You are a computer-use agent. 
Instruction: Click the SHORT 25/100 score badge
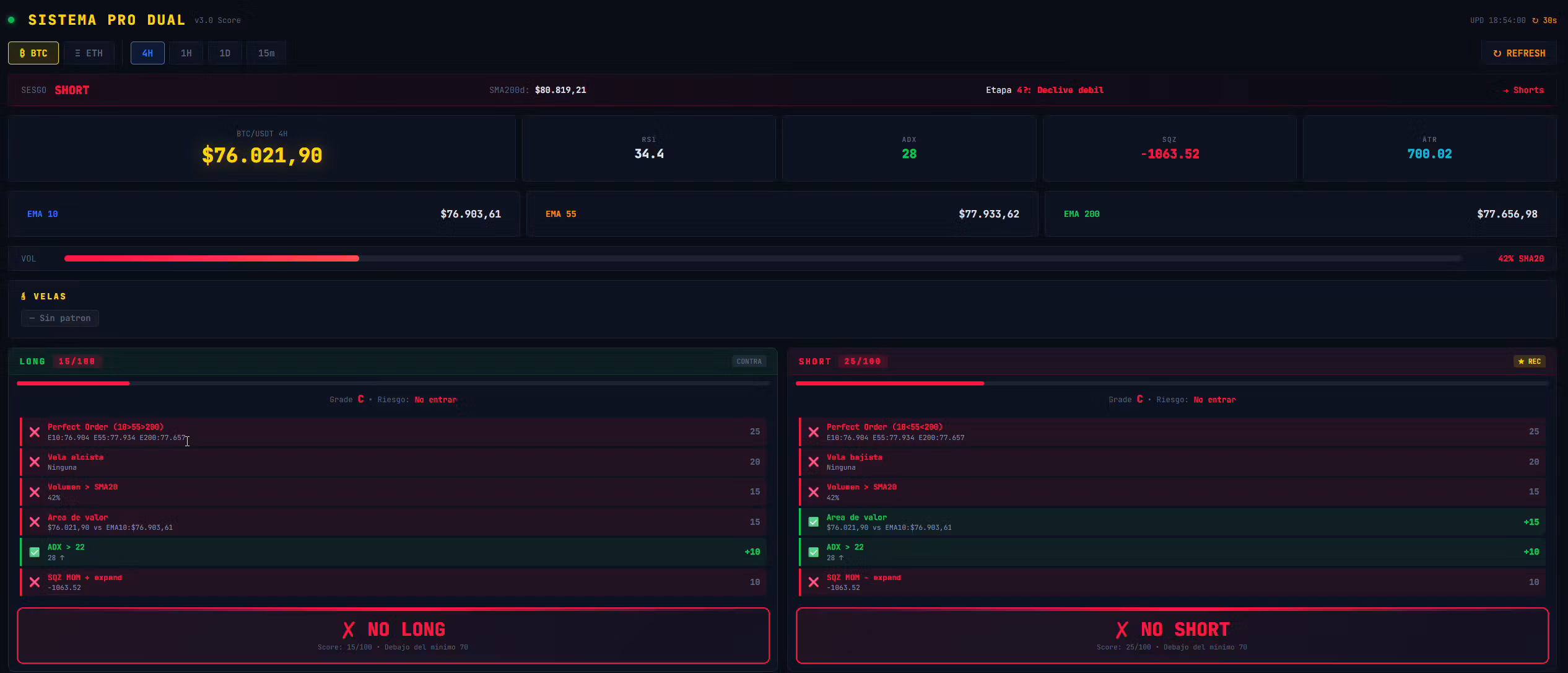click(x=862, y=361)
